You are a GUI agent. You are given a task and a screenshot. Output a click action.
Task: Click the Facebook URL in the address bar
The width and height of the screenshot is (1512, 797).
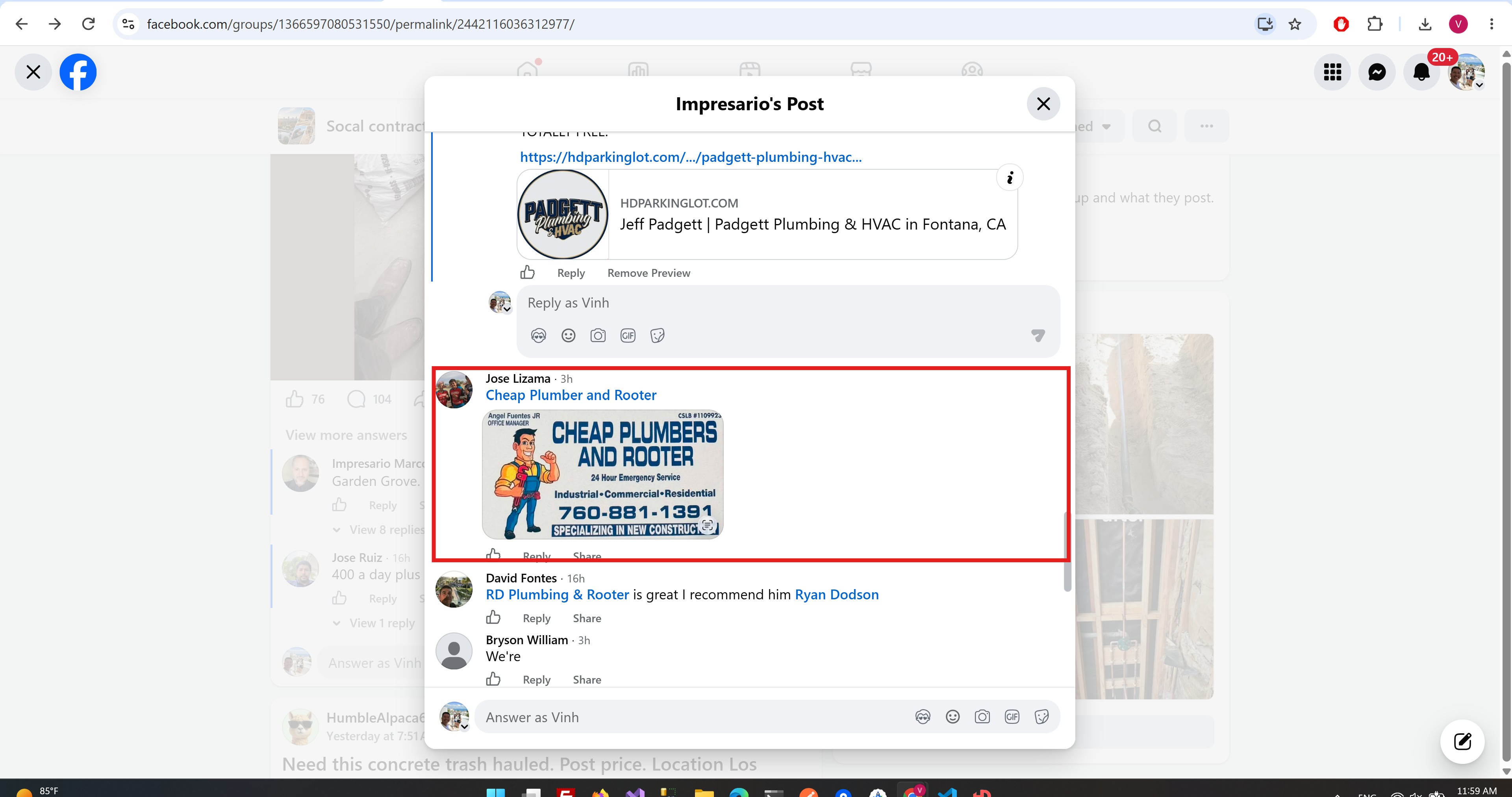[360, 24]
